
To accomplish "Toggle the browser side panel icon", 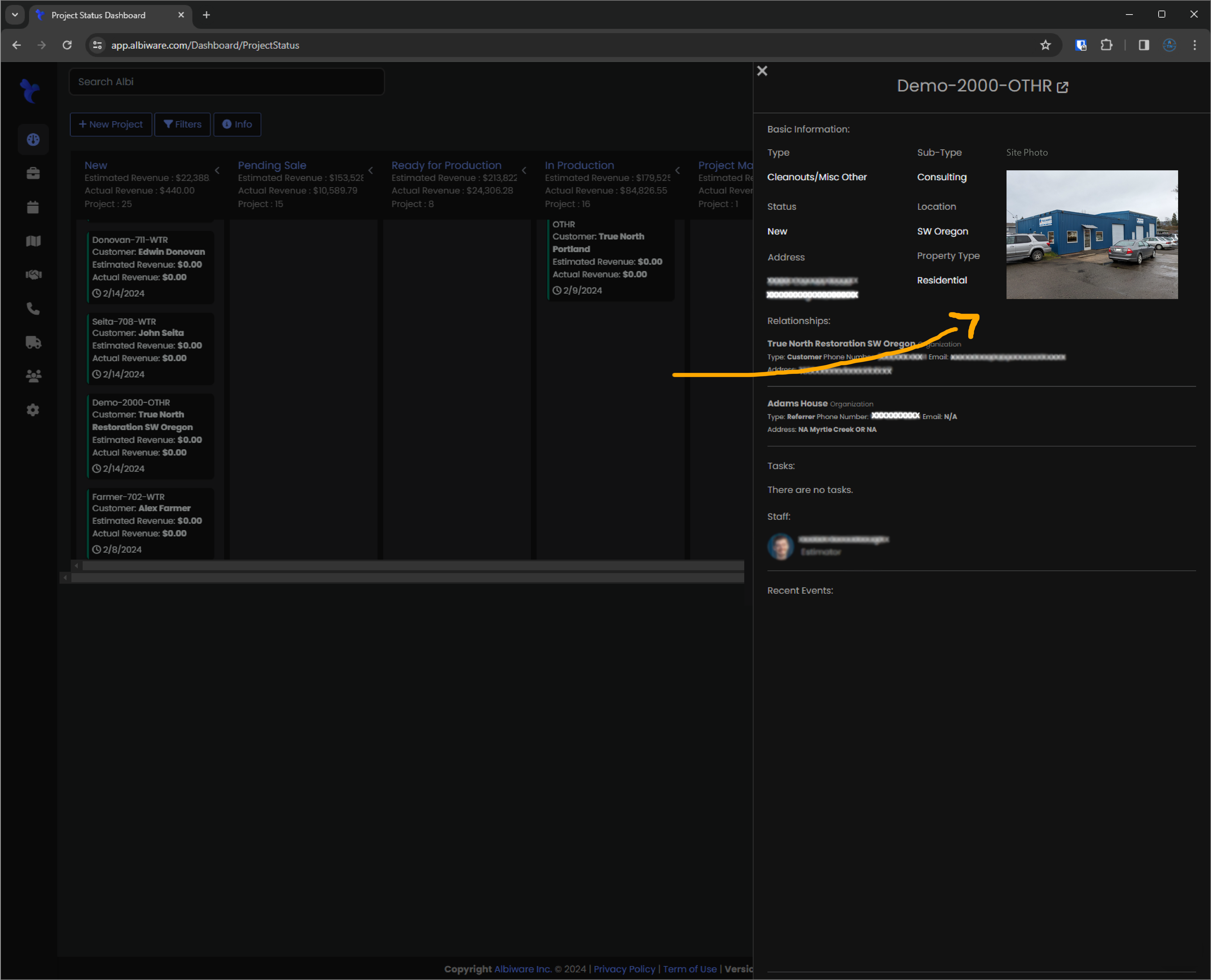I will [x=1144, y=45].
